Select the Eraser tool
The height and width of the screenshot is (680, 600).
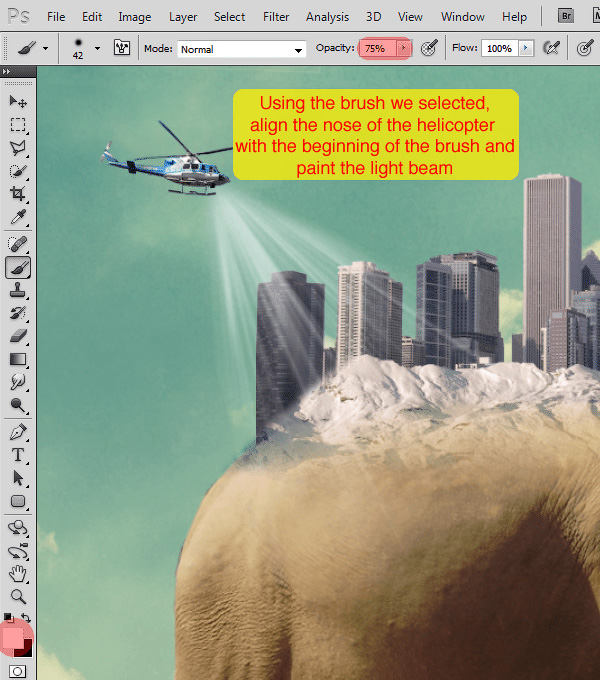tap(18, 336)
